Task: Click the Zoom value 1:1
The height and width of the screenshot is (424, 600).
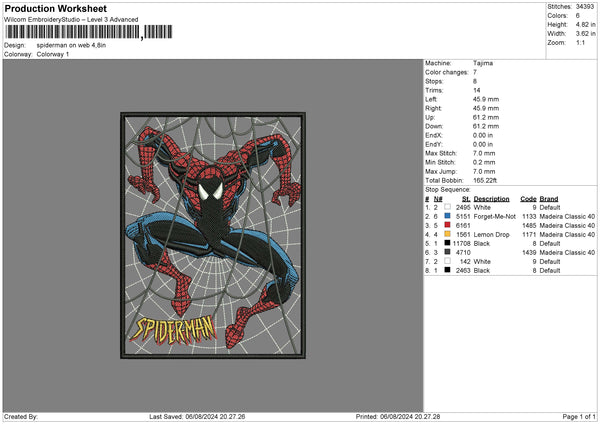Action: 580,42
